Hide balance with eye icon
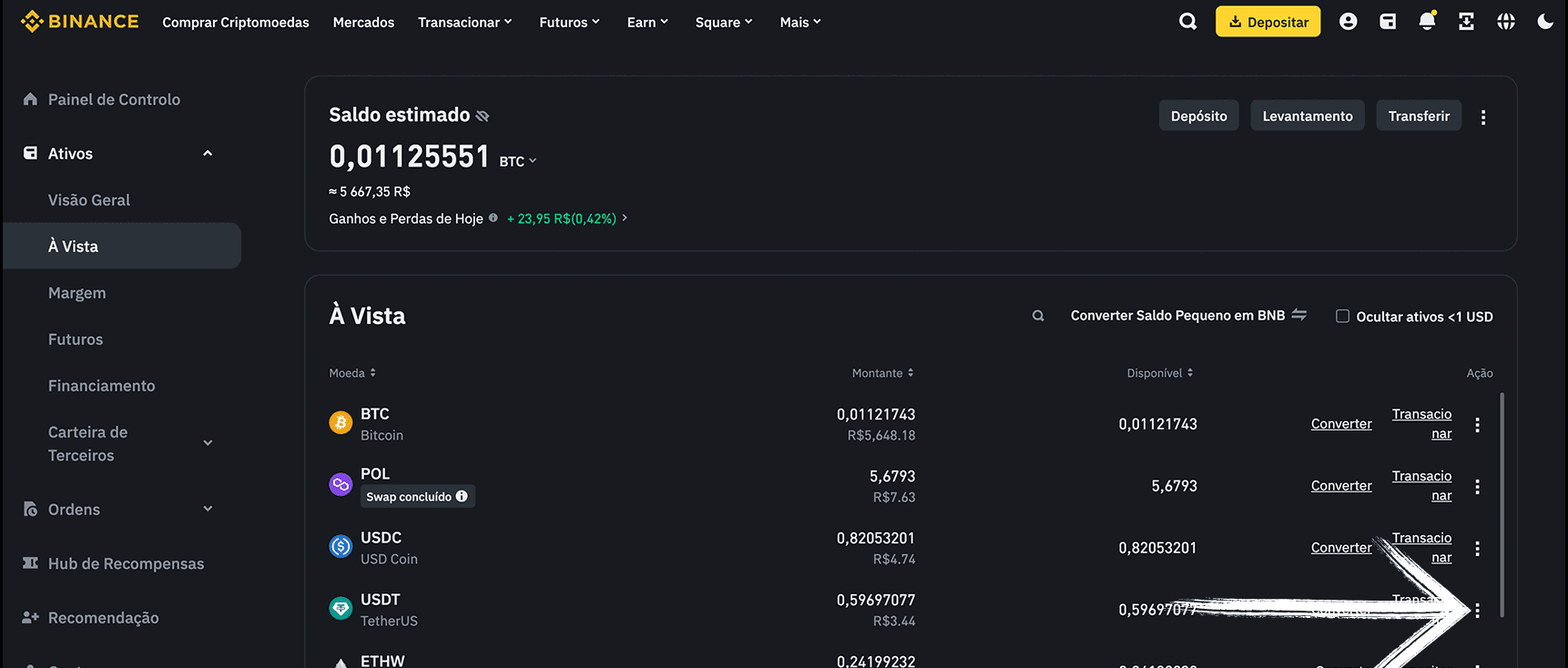1568x668 pixels. click(483, 116)
